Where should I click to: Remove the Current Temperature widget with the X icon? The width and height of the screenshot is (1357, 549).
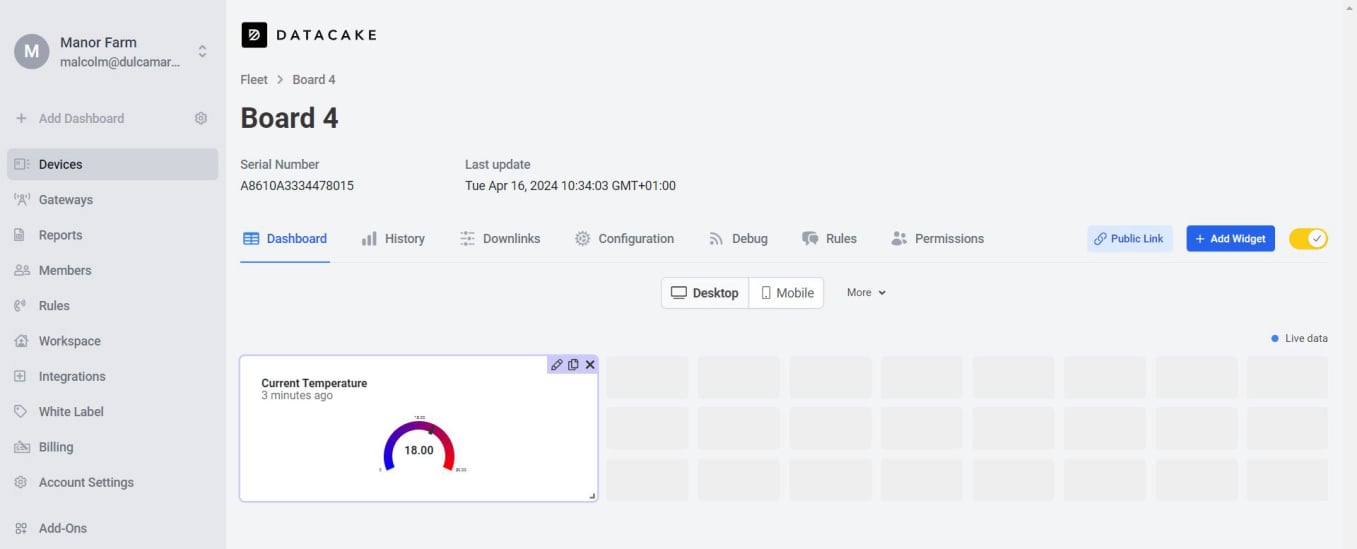point(590,365)
